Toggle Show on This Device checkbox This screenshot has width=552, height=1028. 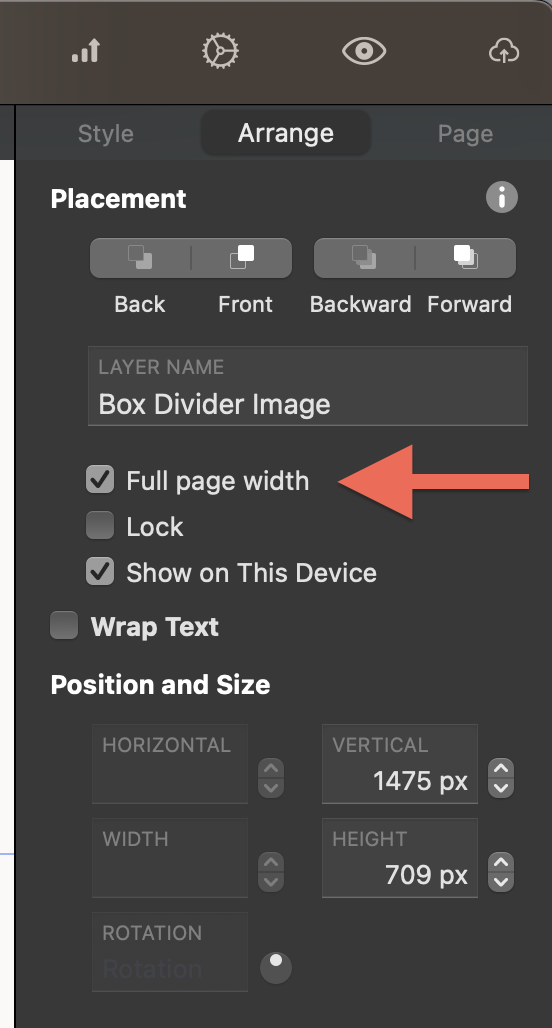point(100,572)
